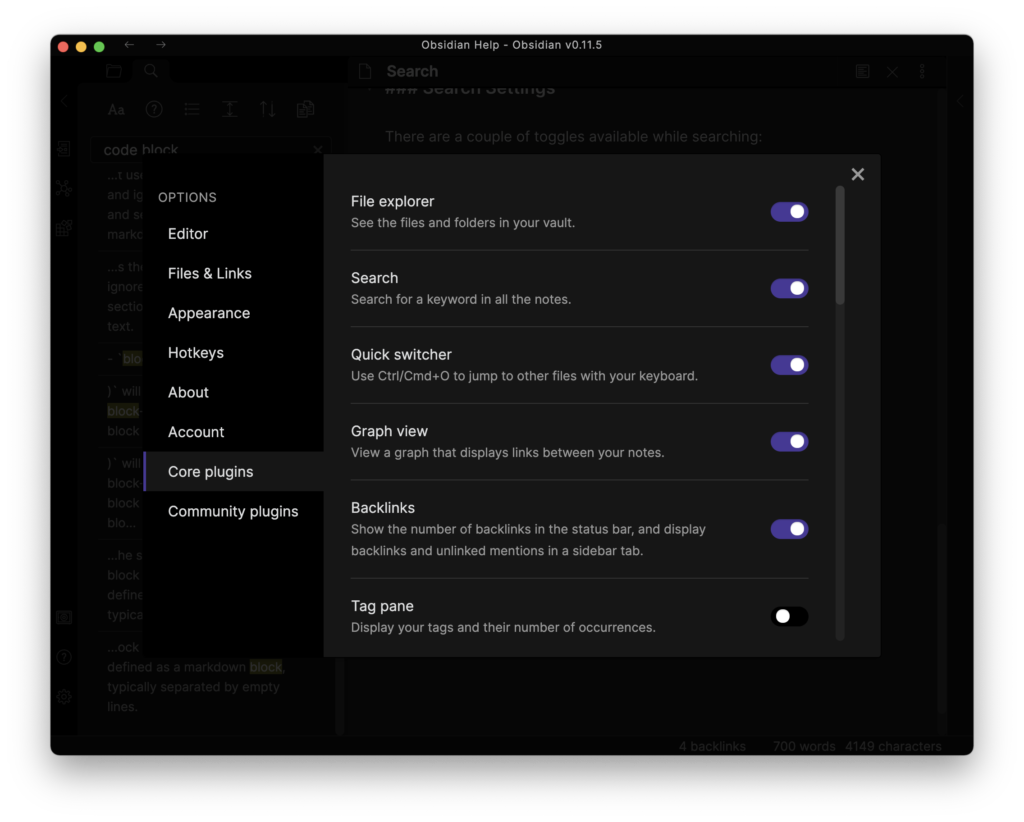1024x822 pixels.
Task: Click the settings gear in left ribbon
Action: pyautogui.click(x=64, y=696)
